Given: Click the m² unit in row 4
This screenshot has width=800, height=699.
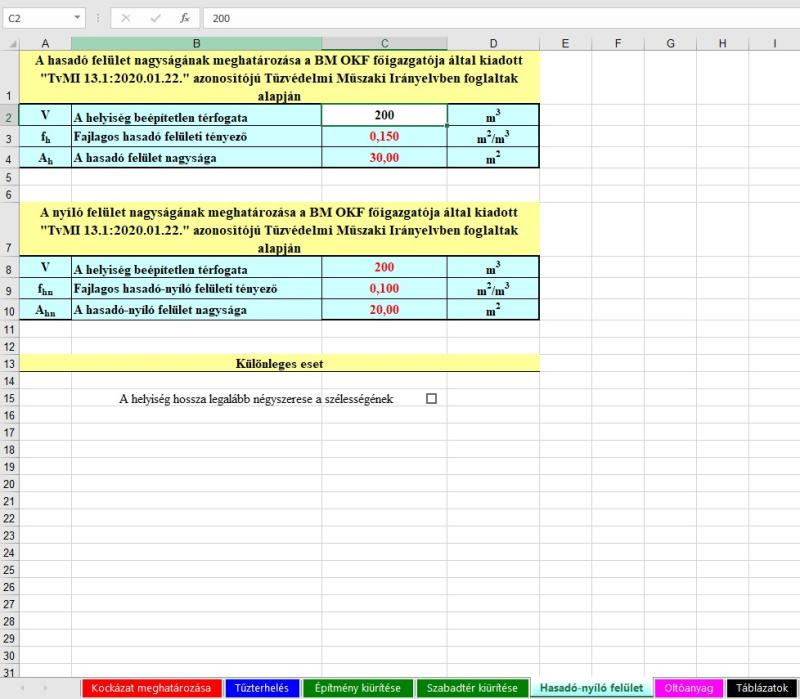Looking at the screenshot, I should (493, 158).
